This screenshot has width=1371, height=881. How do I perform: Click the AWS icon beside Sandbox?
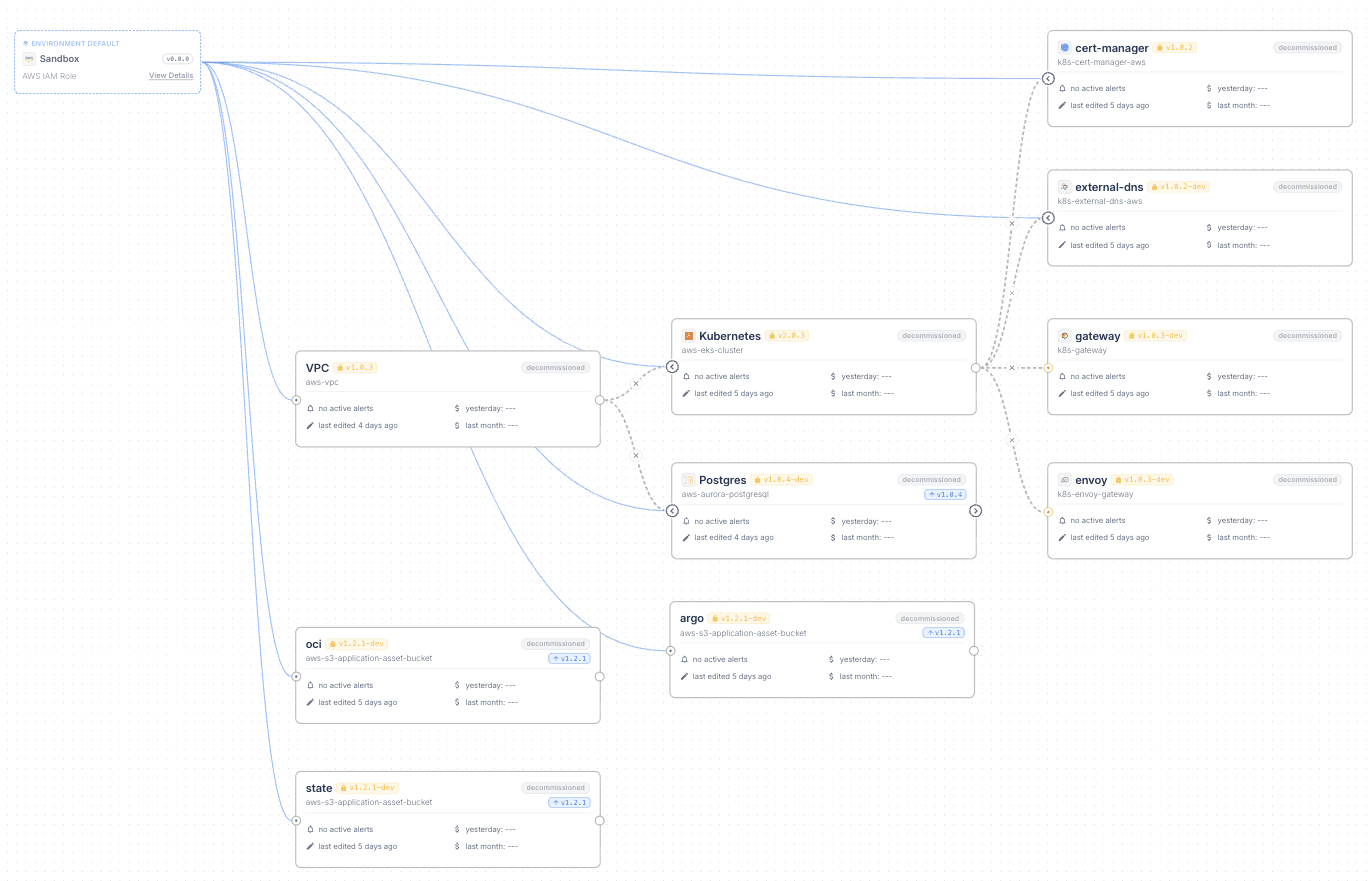pos(29,59)
